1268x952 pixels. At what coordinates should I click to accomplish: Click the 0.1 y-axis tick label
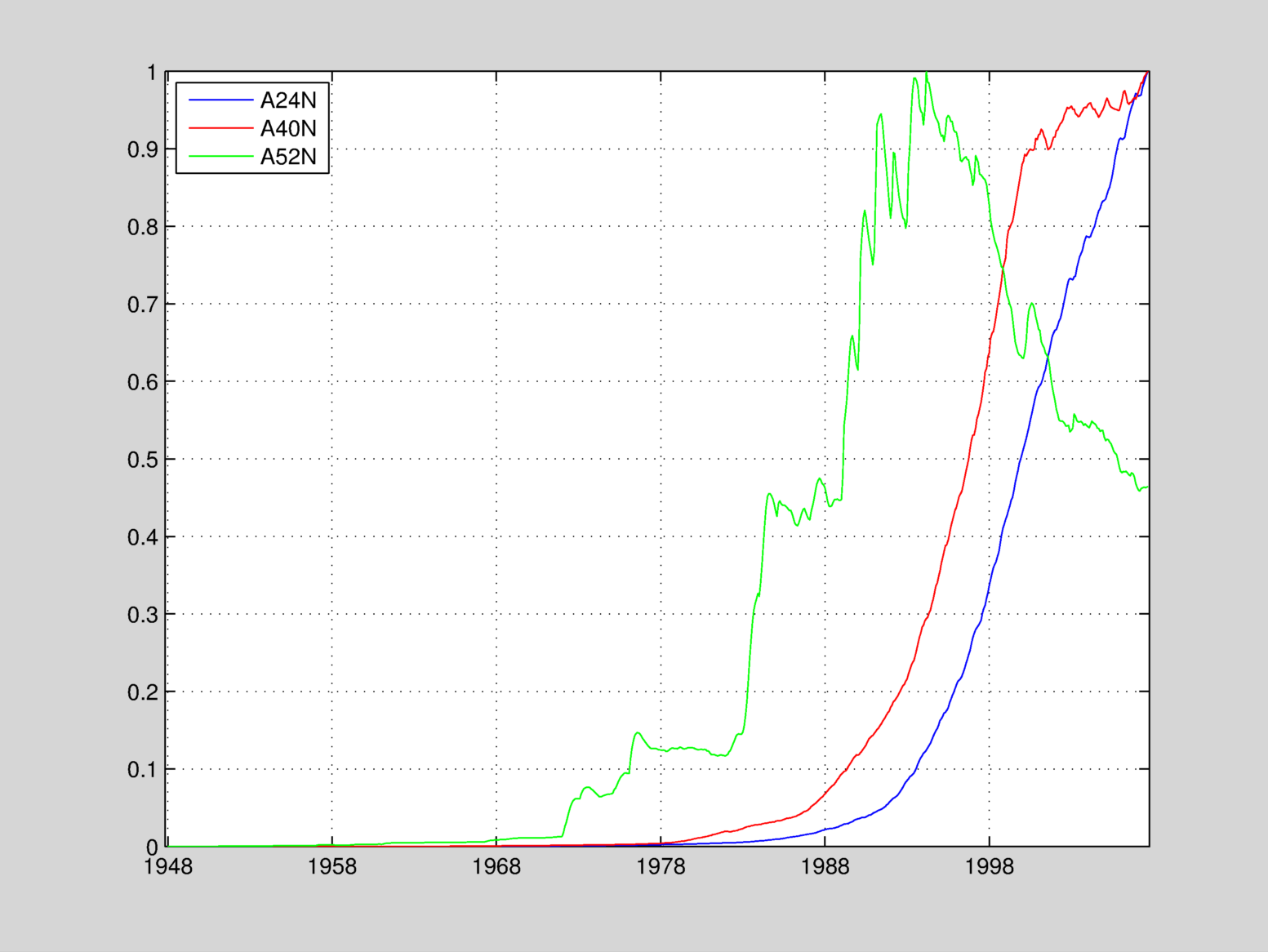tap(142, 770)
